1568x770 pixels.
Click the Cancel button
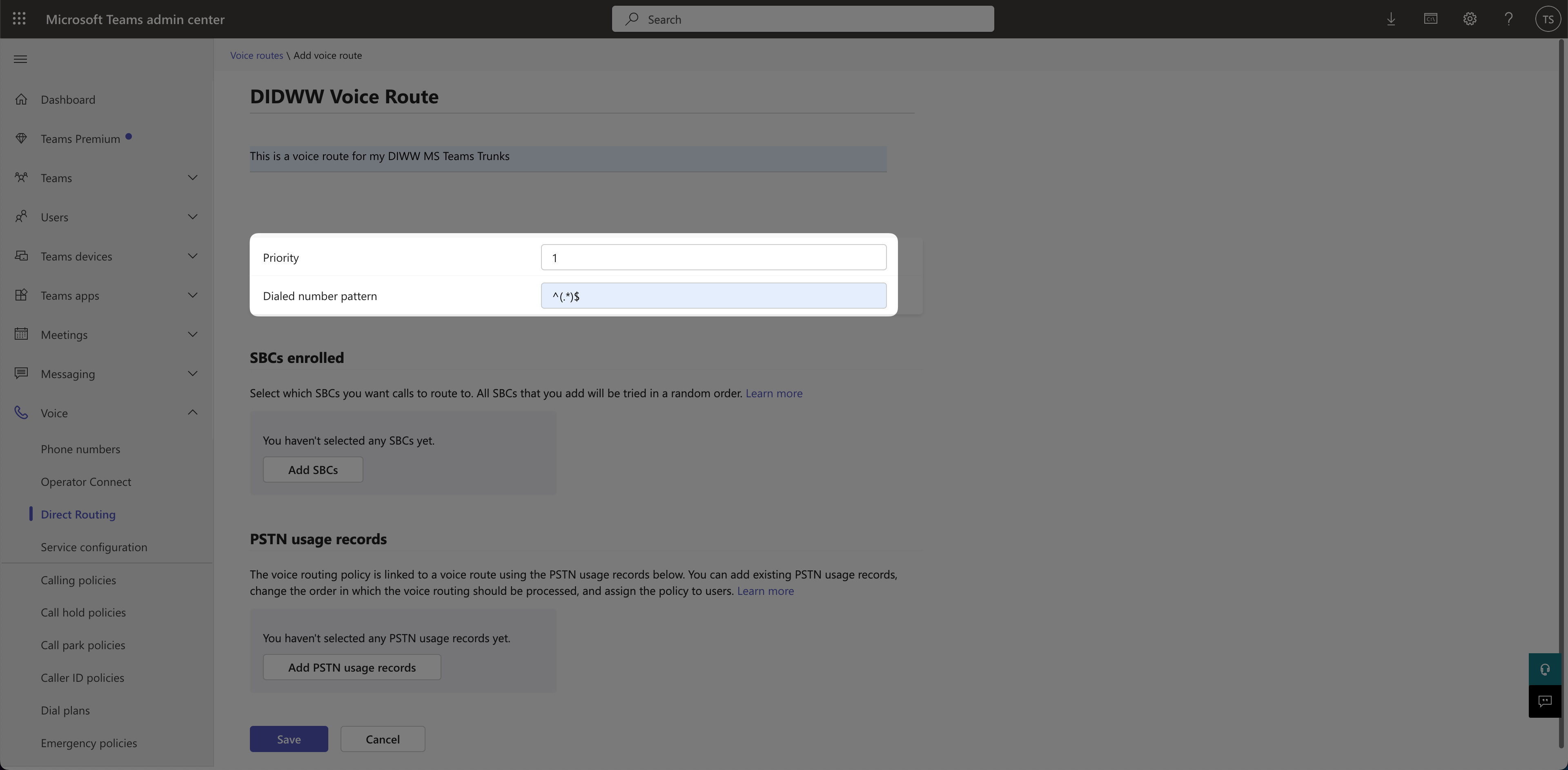(382, 739)
